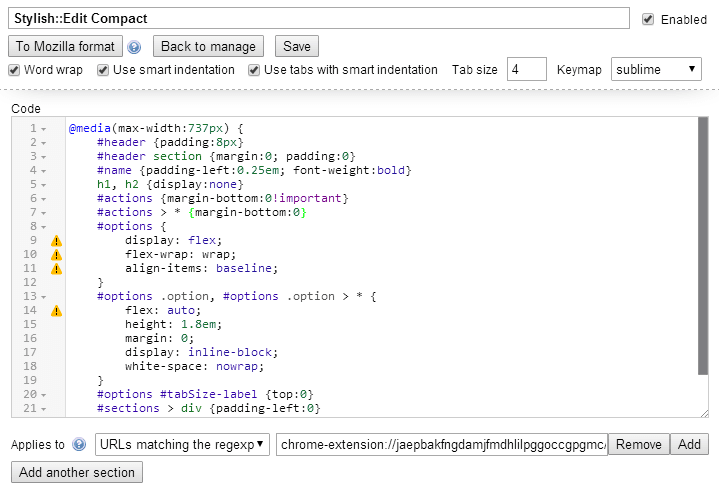Click the Add button next to Remove
Image resolution: width=719 pixels, height=495 pixels.
pos(689,445)
